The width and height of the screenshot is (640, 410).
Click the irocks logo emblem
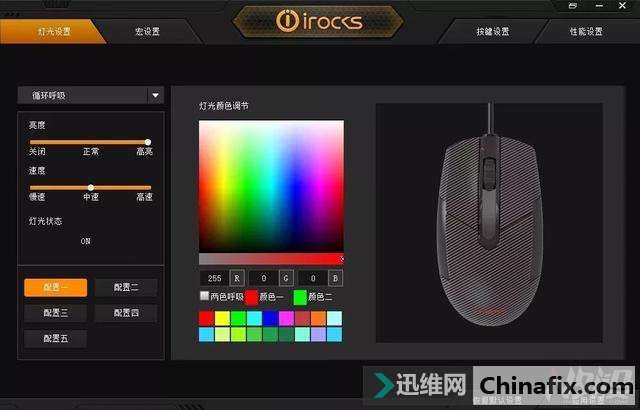(319, 21)
